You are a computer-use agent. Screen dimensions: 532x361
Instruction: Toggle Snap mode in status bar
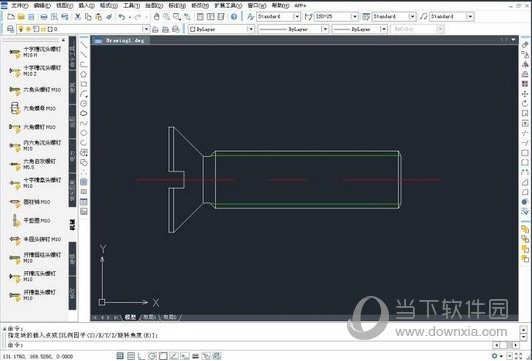coord(120,356)
